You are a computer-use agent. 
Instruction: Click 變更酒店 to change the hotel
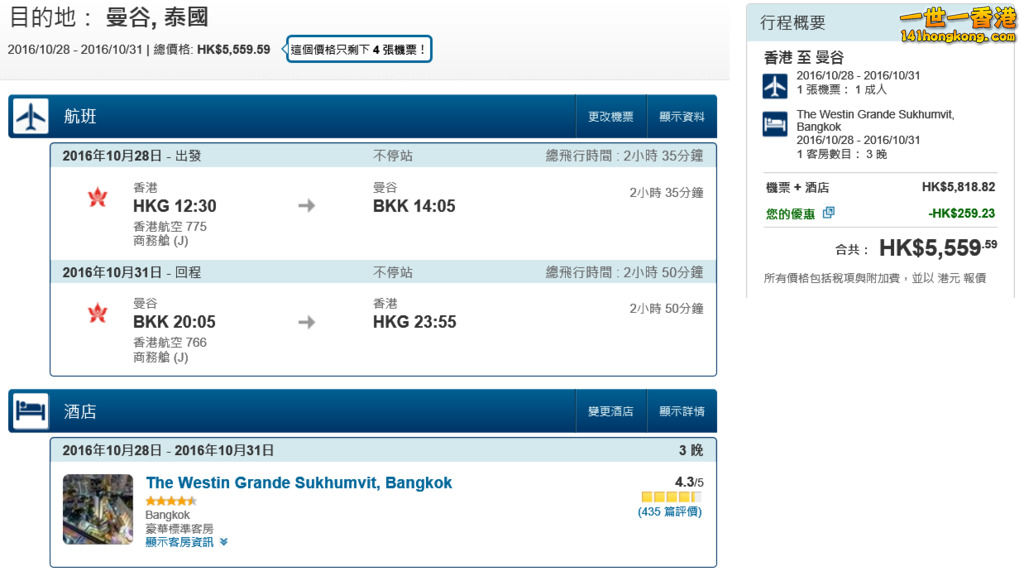tap(611, 411)
